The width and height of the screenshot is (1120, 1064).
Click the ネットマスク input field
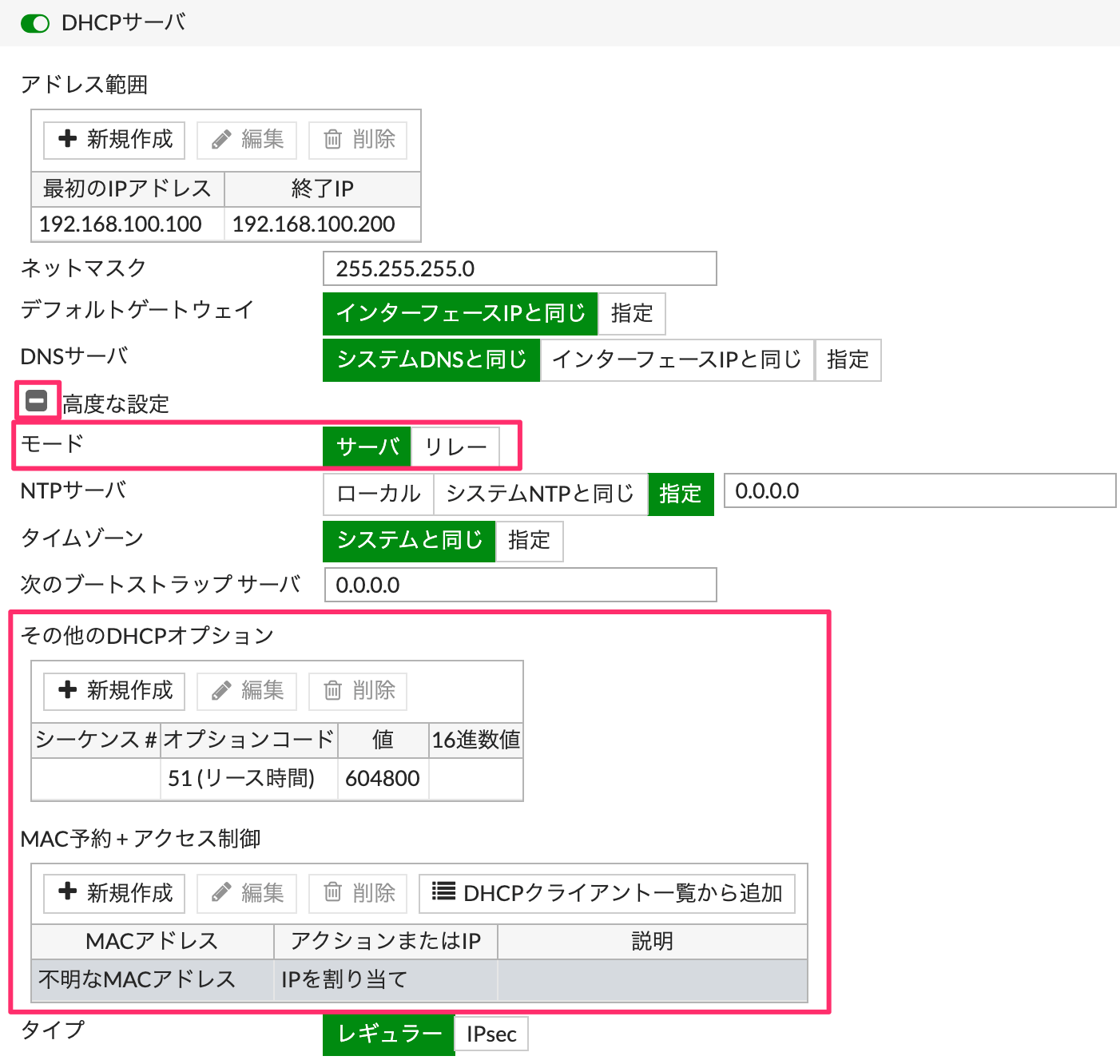click(x=519, y=269)
